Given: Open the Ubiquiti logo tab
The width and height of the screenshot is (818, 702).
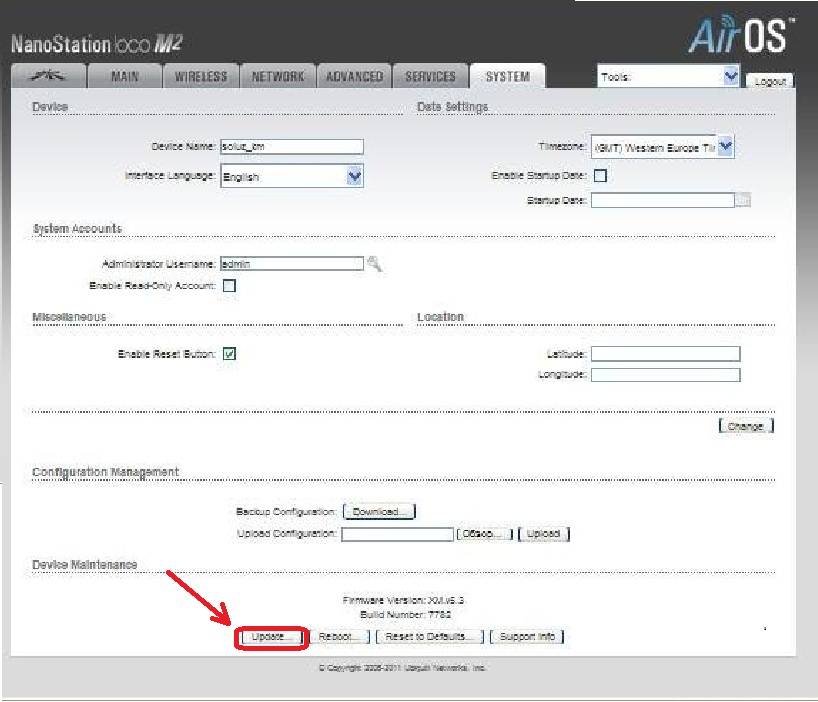Looking at the screenshot, I should pos(49,76).
